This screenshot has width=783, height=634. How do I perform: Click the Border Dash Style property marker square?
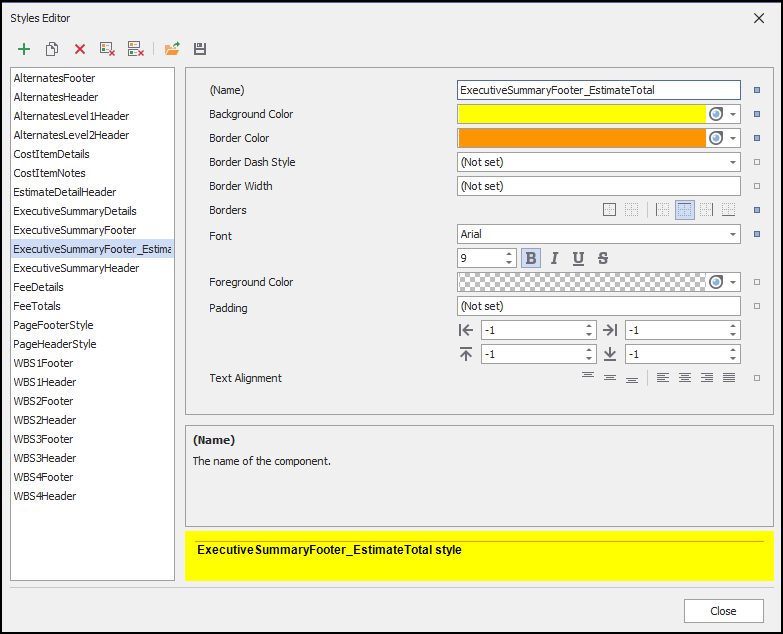[x=757, y=162]
